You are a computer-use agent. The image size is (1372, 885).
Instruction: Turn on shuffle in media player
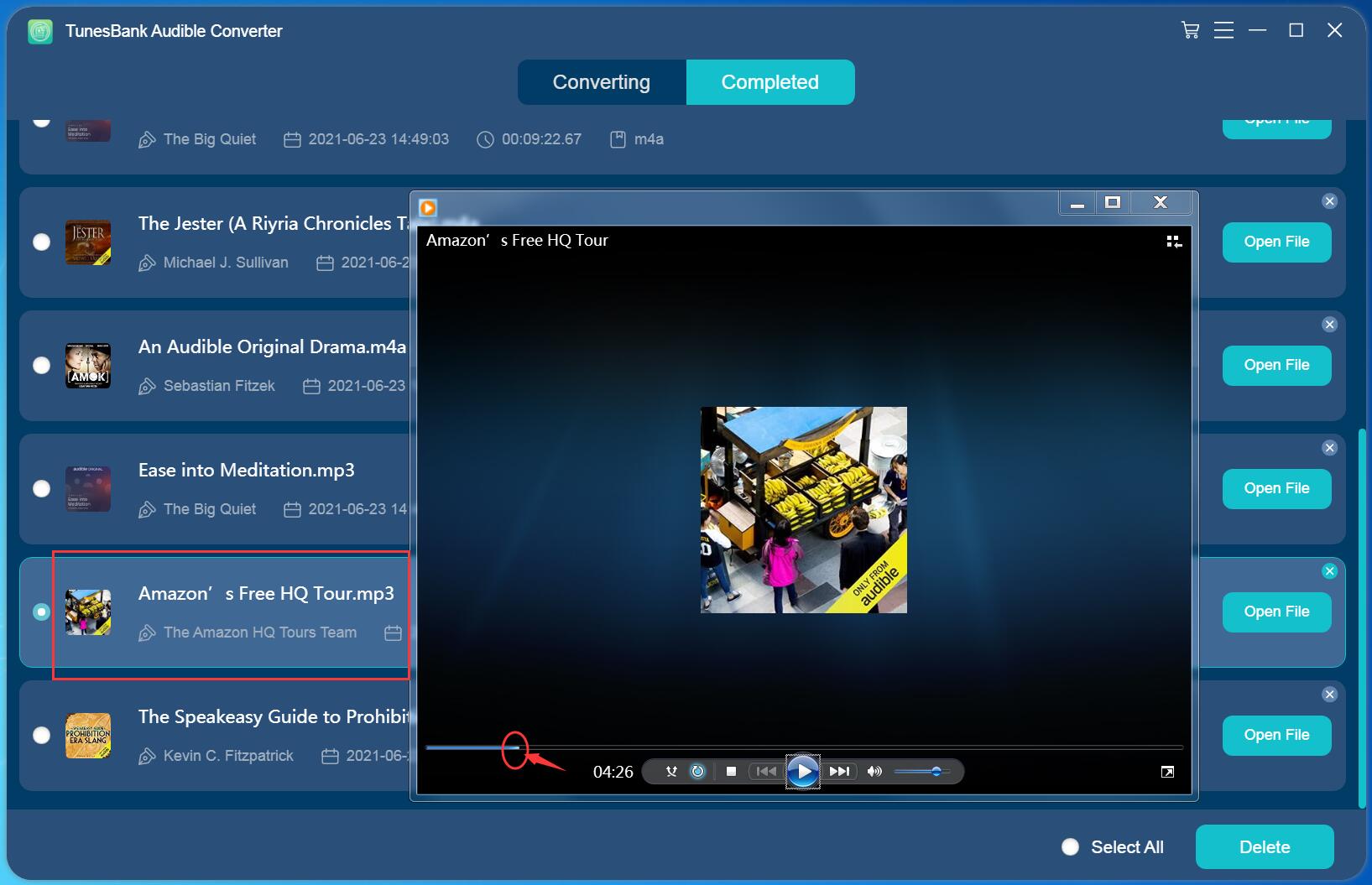[x=670, y=772]
